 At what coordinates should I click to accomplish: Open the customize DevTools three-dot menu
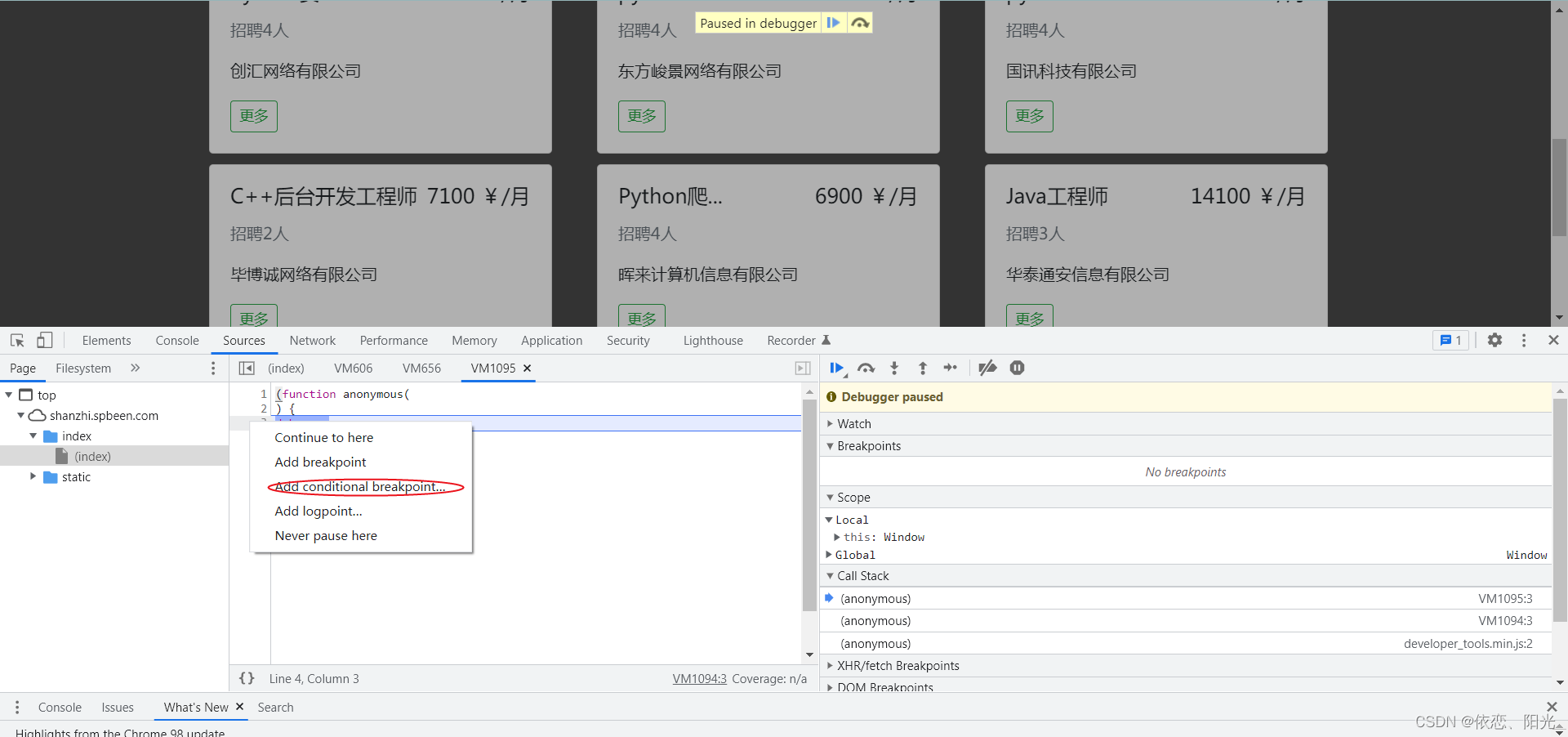click(1524, 340)
